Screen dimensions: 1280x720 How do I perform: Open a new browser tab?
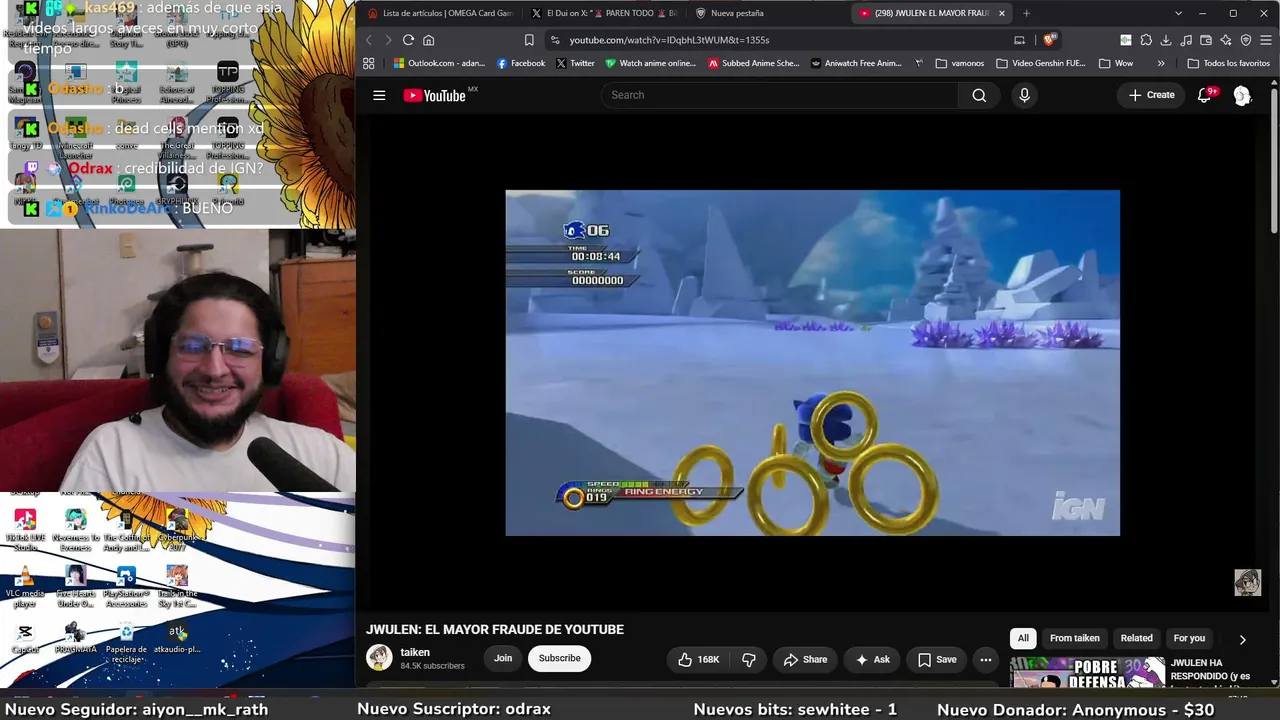[1026, 13]
